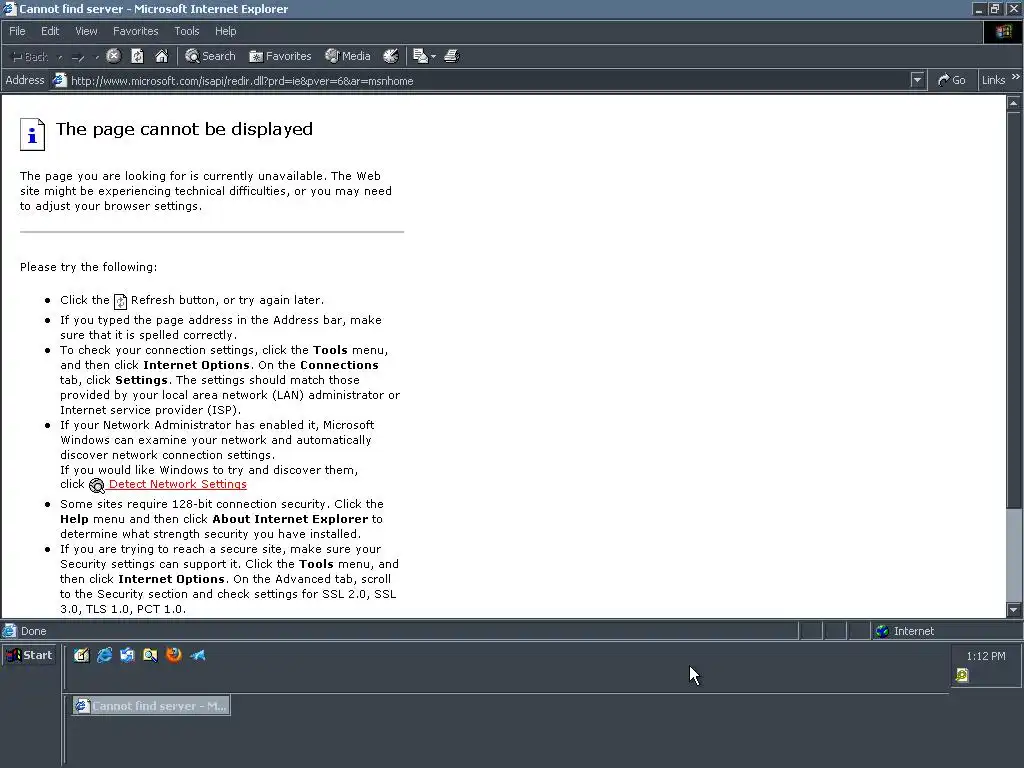This screenshot has height=768, width=1024.
Task: Click the inline Refresh icon in the page text
Action: (120, 301)
